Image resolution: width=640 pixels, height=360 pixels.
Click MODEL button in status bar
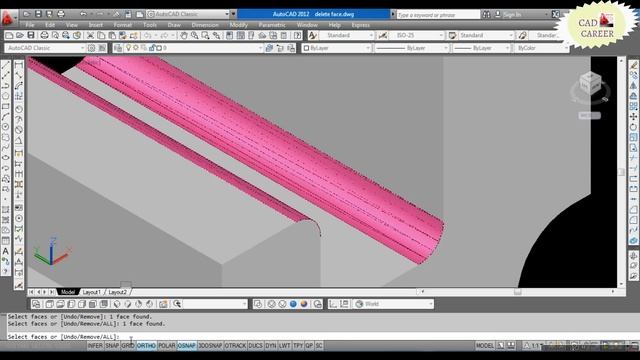coord(485,346)
